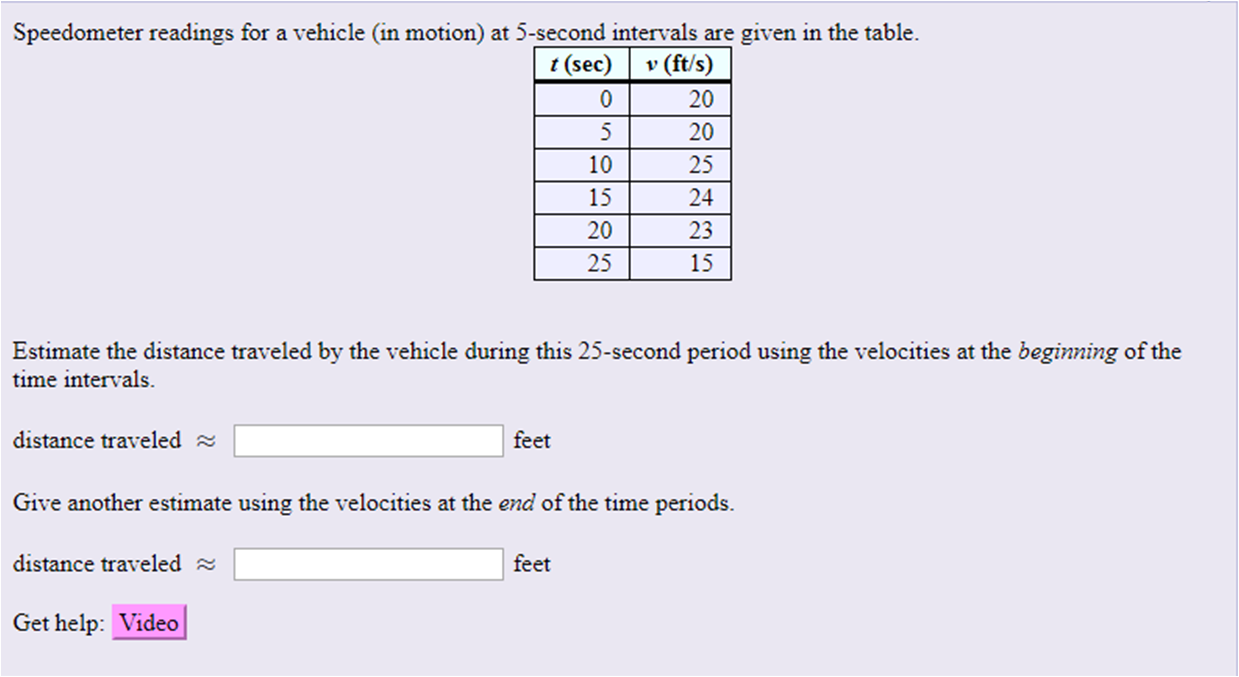The width and height of the screenshot is (1239, 677).
Task: Select the table header 't (sec)'
Action: pos(581,63)
